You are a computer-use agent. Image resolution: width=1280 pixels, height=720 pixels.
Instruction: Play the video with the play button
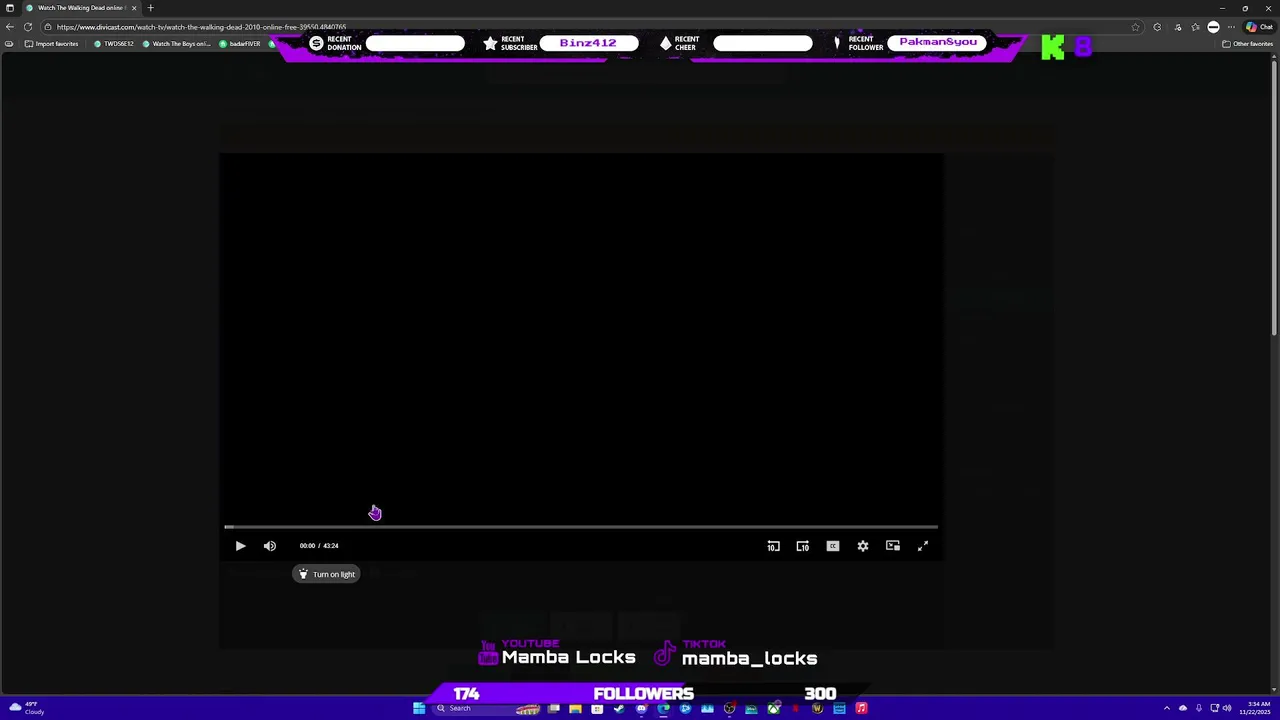point(240,546)
